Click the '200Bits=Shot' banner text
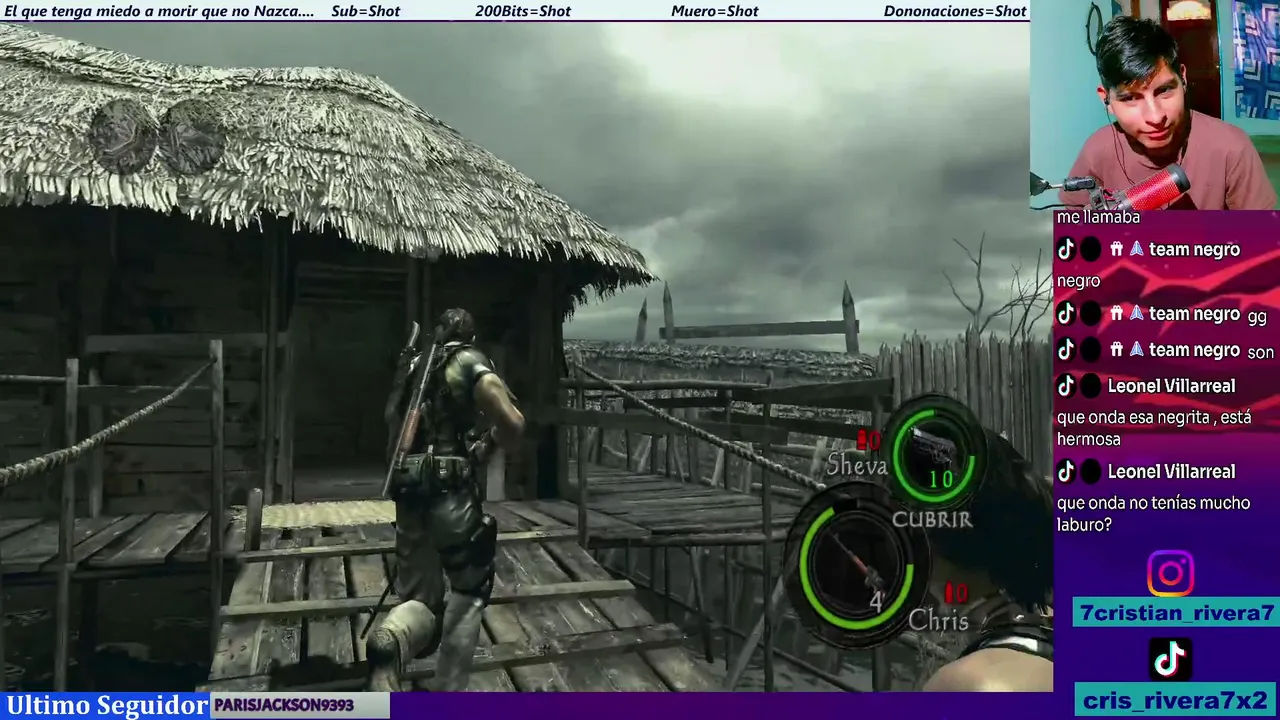The width and height of the screenshot is (1280, 720). pyautogui.click(x=523, y=11)
